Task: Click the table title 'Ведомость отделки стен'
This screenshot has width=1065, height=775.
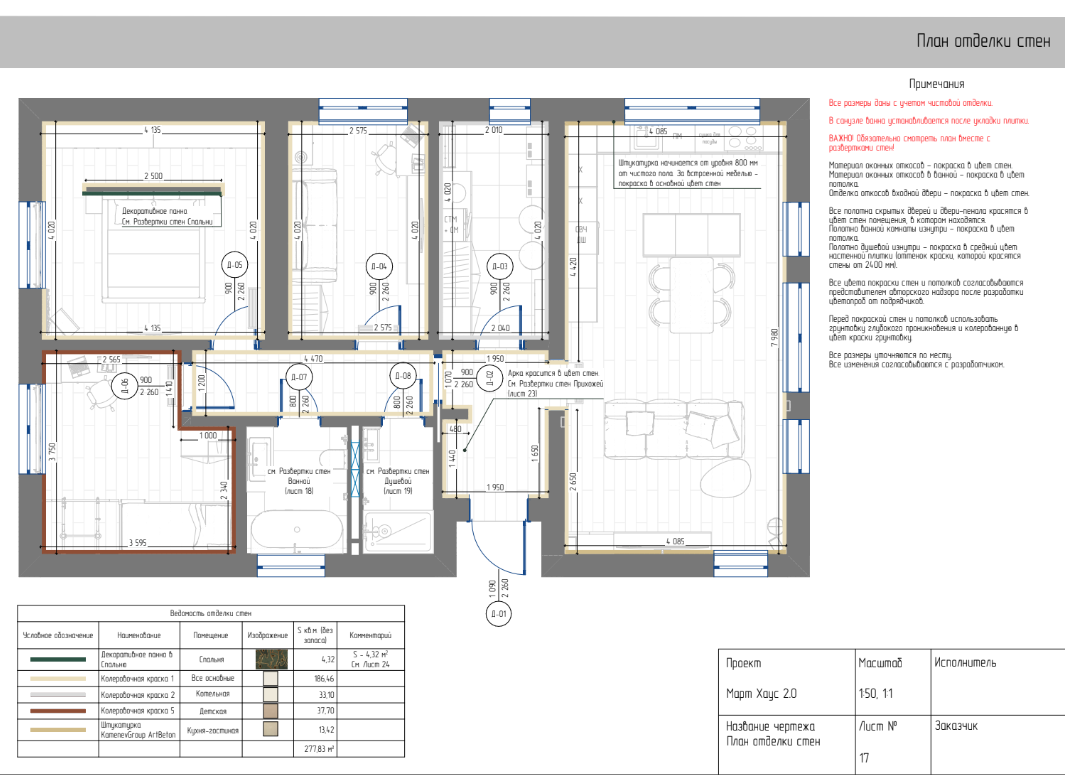Action: point(211,613)
